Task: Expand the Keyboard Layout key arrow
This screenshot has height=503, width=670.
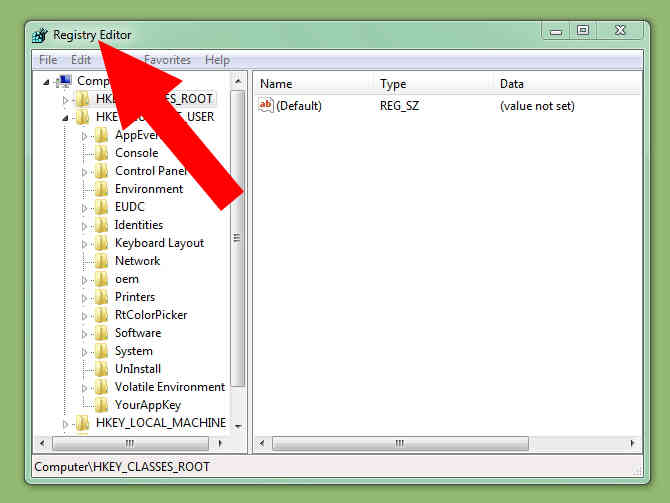Action: tap(86, 243)
